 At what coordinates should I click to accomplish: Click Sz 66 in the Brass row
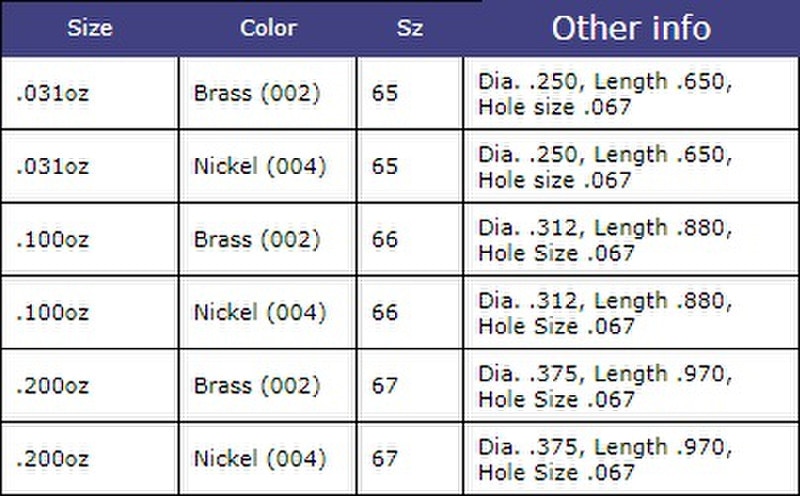[410, 239]
